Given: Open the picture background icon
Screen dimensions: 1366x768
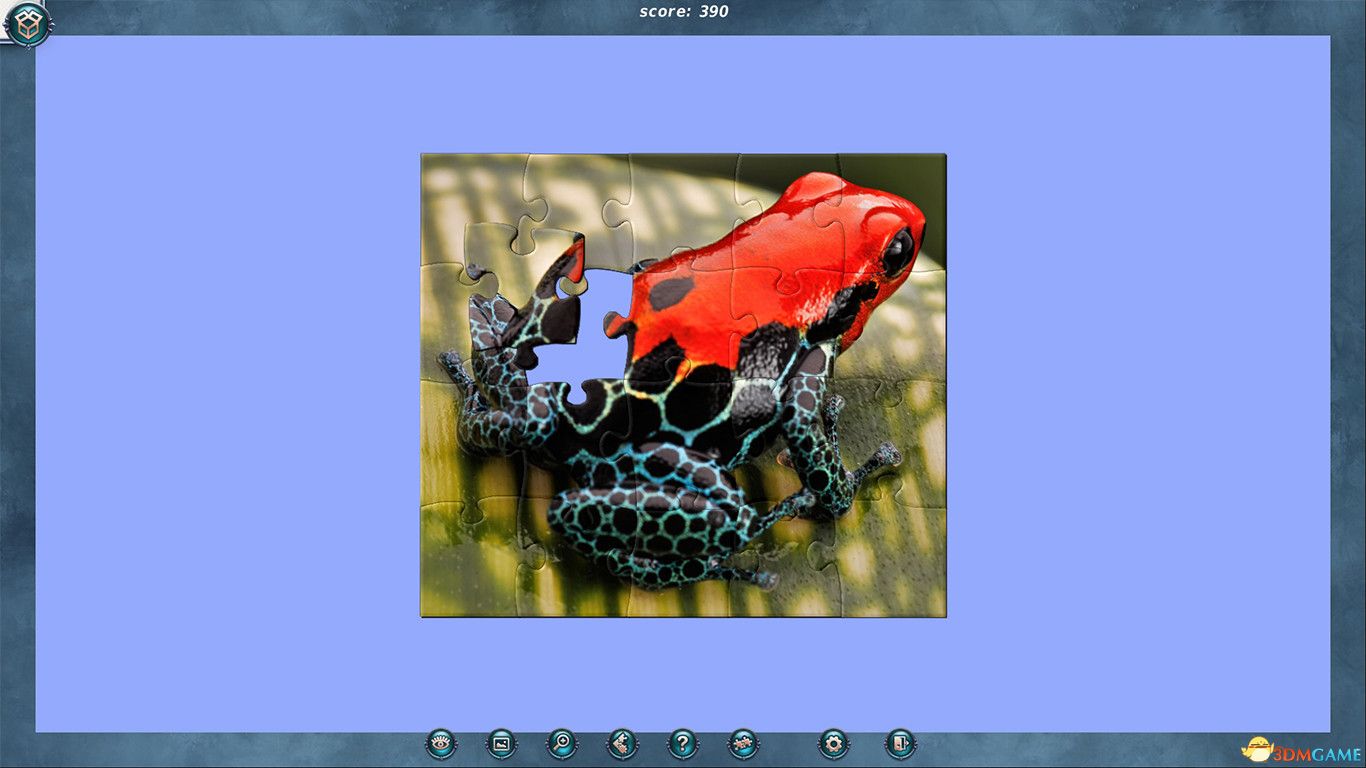Looking at the screenshot, I should click(x=502, y=743).
